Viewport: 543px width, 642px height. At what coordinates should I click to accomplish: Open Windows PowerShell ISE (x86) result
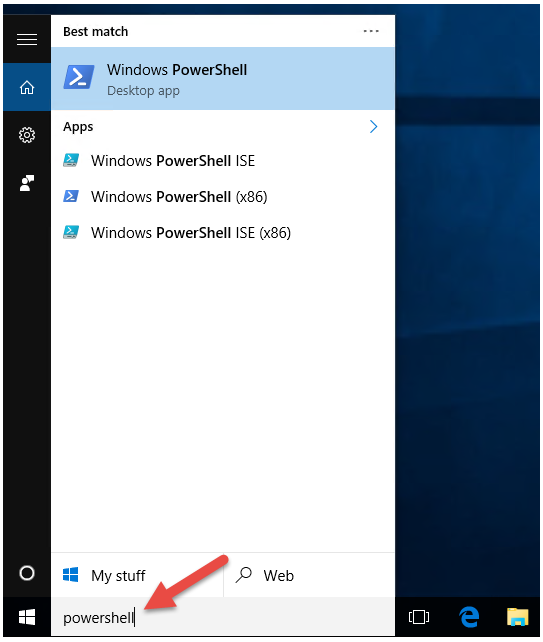223,233
